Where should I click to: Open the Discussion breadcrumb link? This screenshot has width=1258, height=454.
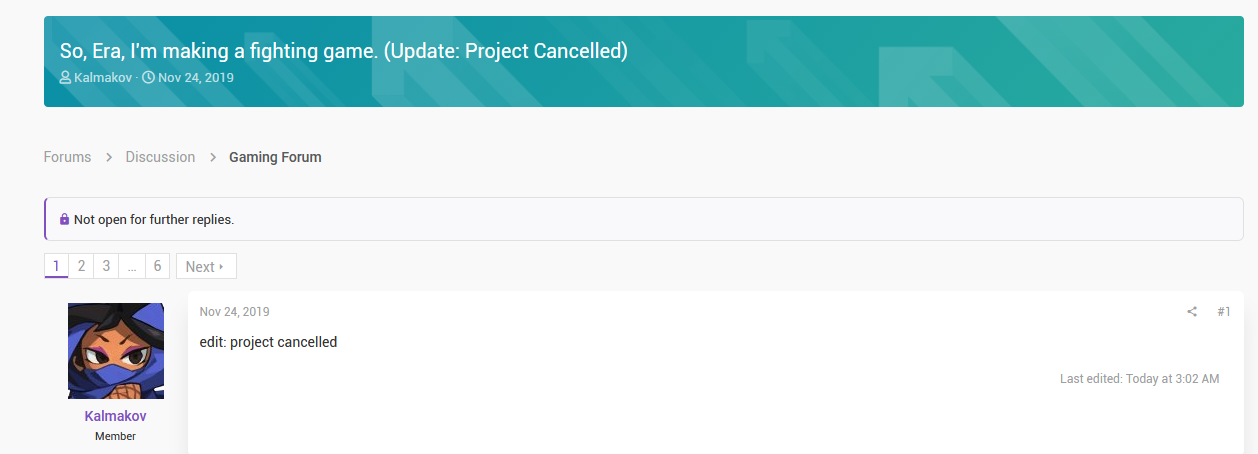pos(160,157)
